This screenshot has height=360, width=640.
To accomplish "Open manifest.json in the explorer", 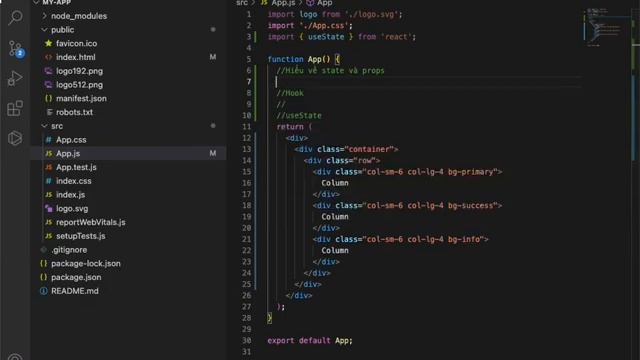I will coord(81,98).
